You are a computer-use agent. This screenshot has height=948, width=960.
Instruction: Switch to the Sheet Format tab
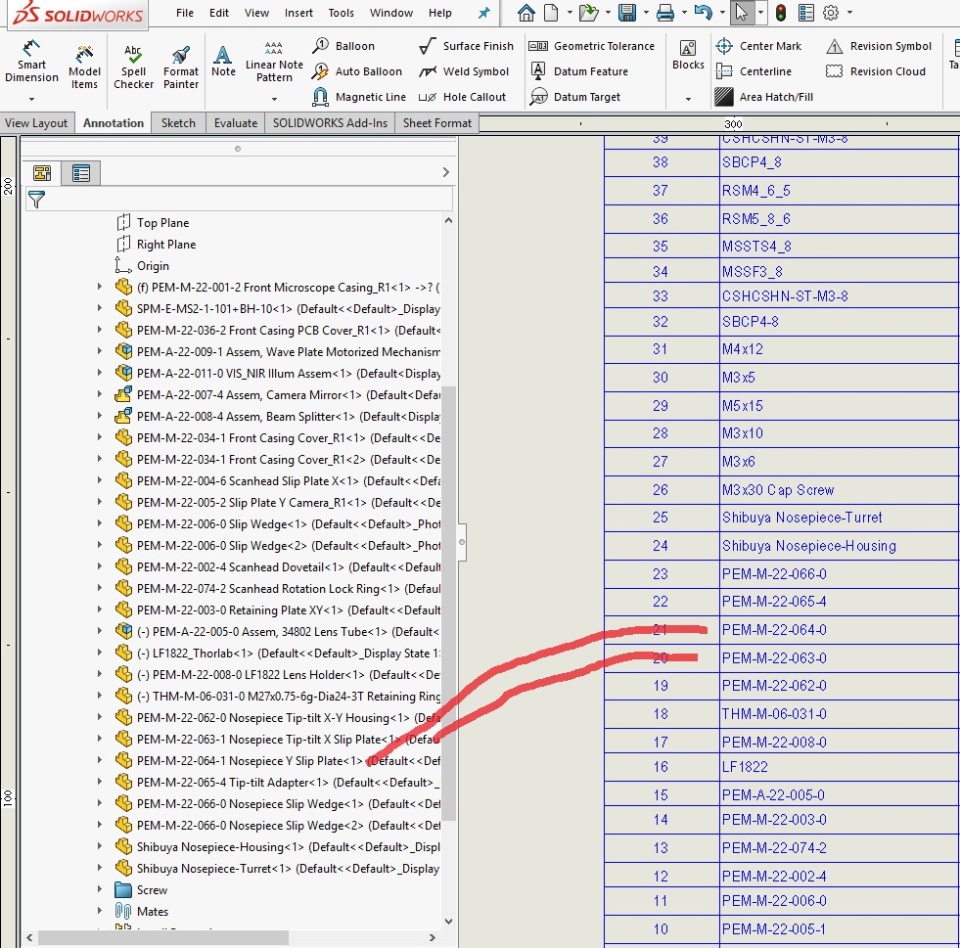click(436, 123)
